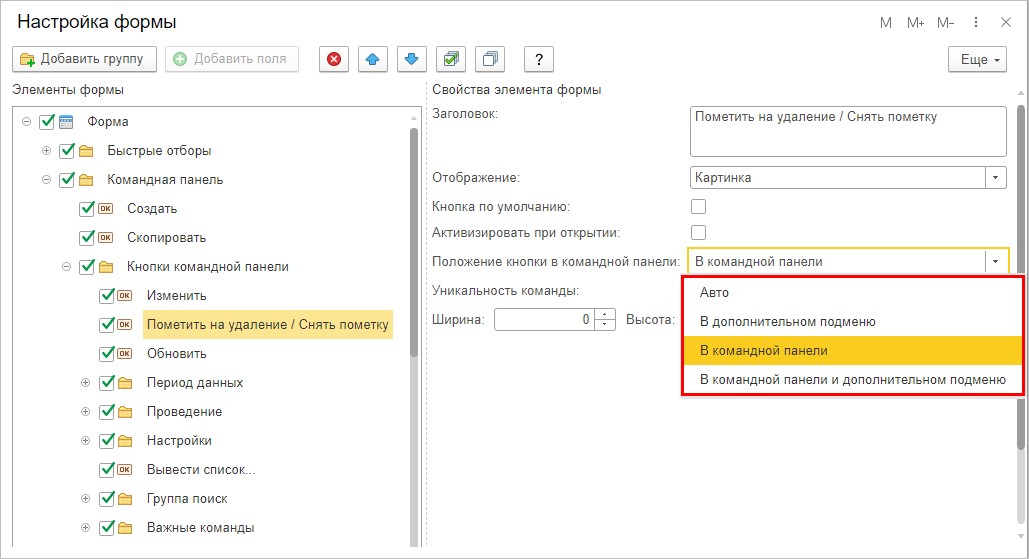Choose 'В дополнительном подменю' option
This screenshot has width=1029, height=559.
click(x=787, y=322)
